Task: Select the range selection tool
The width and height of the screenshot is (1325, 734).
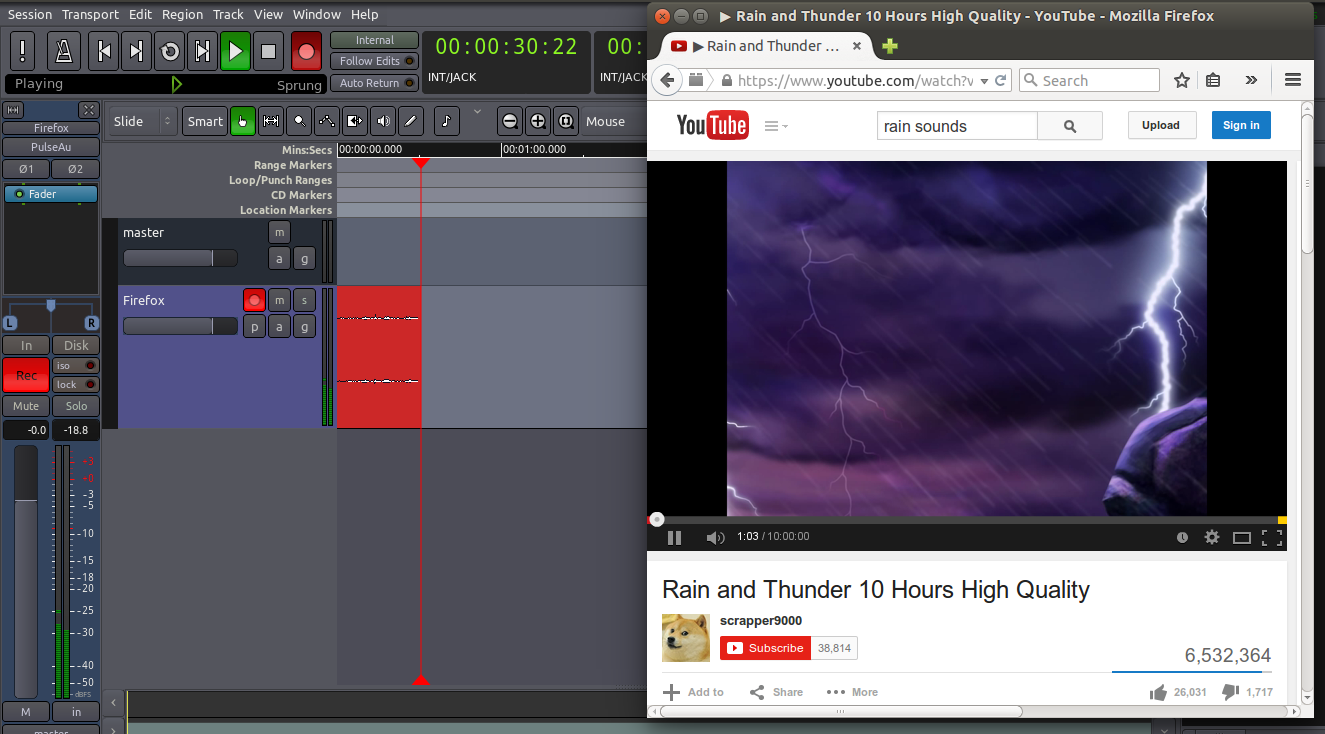Action: 271,121
